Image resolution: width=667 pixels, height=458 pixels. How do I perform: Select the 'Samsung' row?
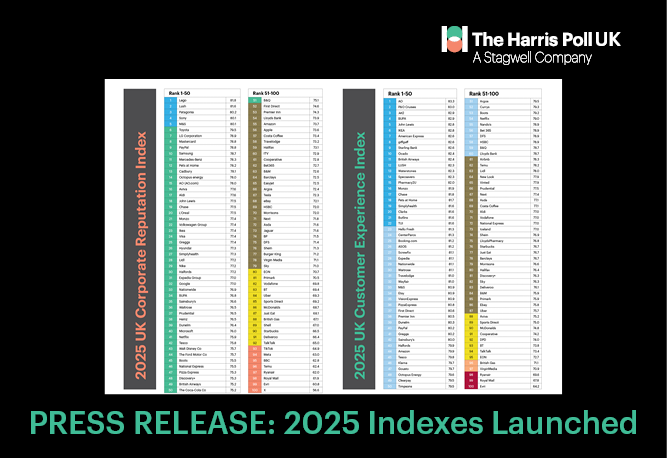point(202,154)
